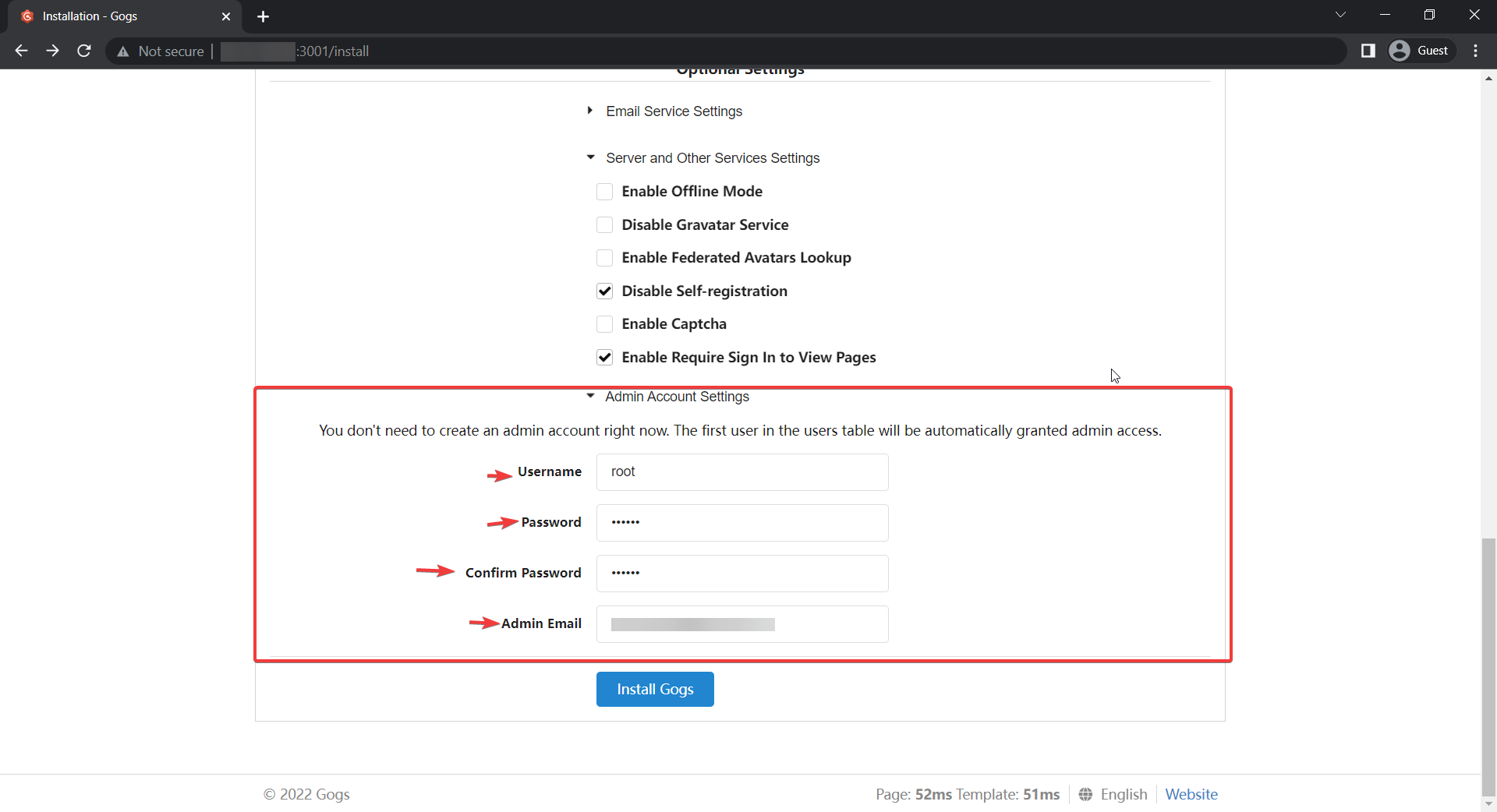Click the Admin Email field
The image size is (1497, 812).
(742, 624)
